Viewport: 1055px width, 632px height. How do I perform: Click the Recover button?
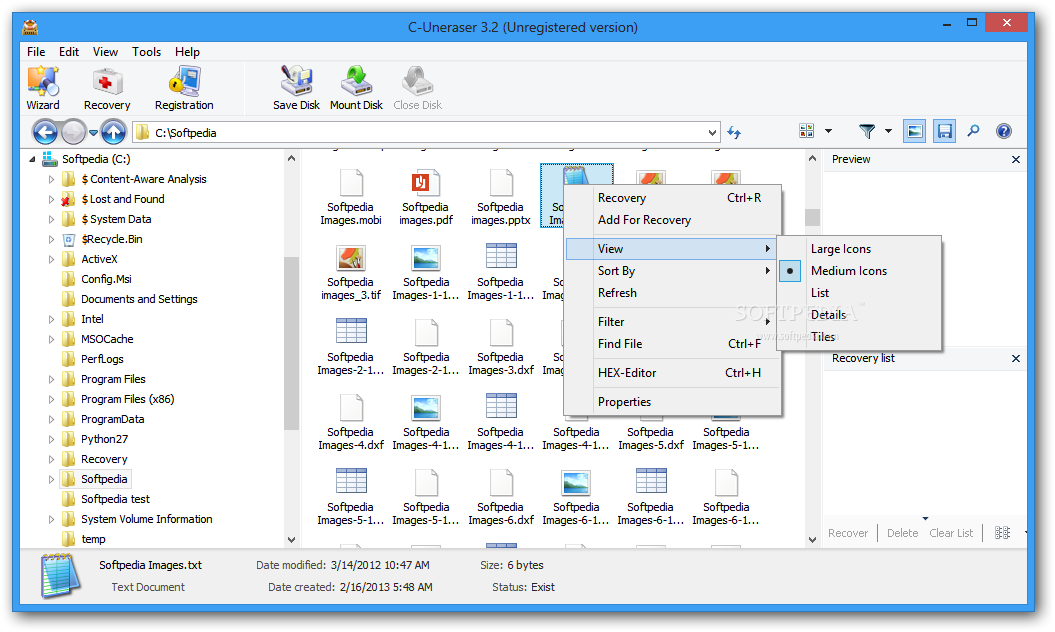pos(848,533)
